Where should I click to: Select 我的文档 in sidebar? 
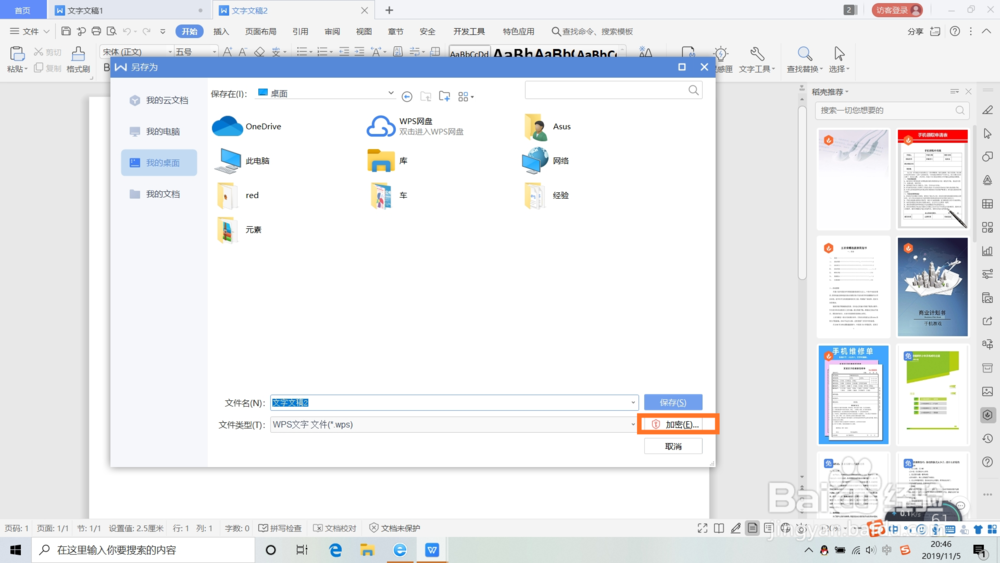[x=159, y=194]
